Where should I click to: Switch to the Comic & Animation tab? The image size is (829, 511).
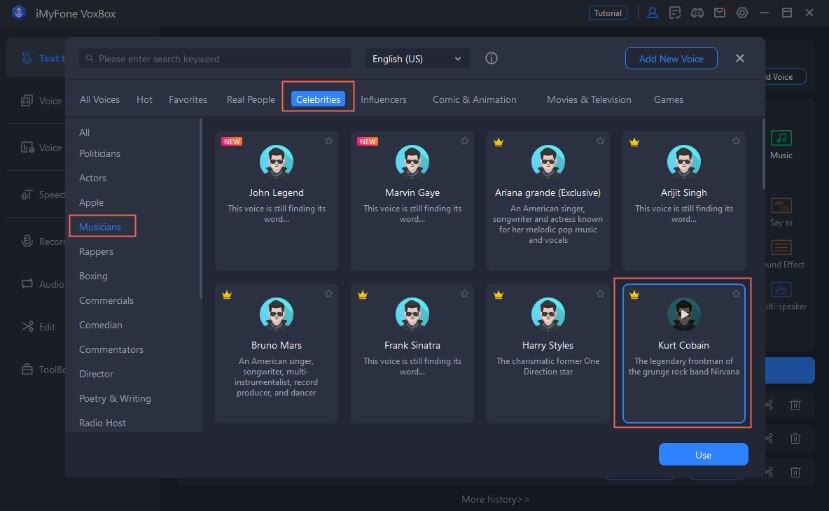coord(474,99)
